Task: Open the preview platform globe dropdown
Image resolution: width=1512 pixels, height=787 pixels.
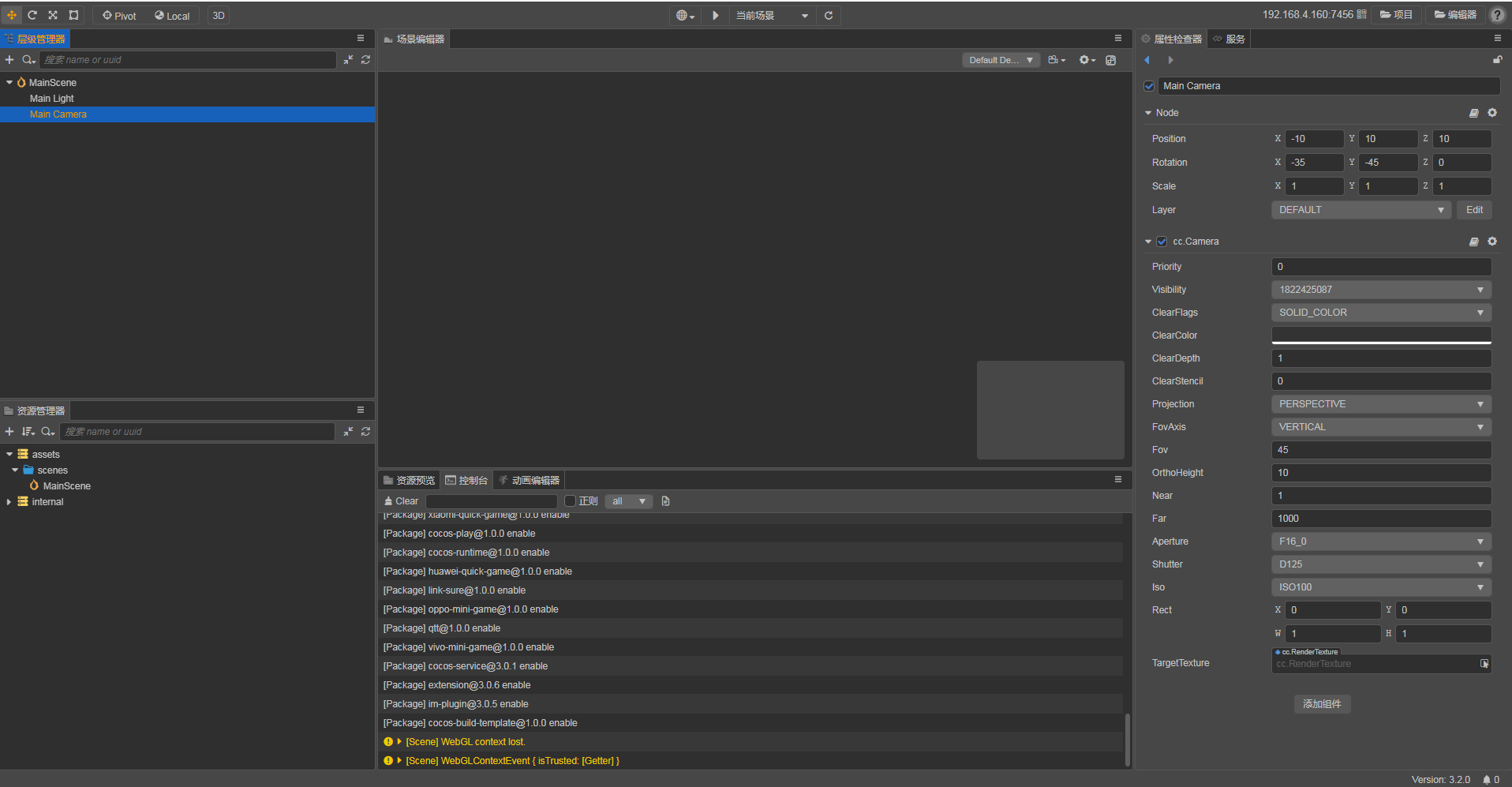Action: (x=685, y=16)
